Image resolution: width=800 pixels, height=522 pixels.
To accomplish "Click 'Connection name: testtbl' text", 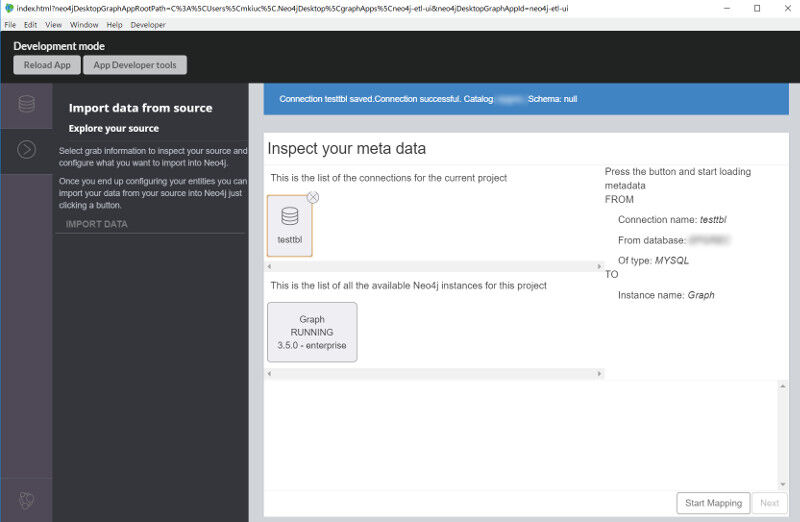I will point(672,219).
